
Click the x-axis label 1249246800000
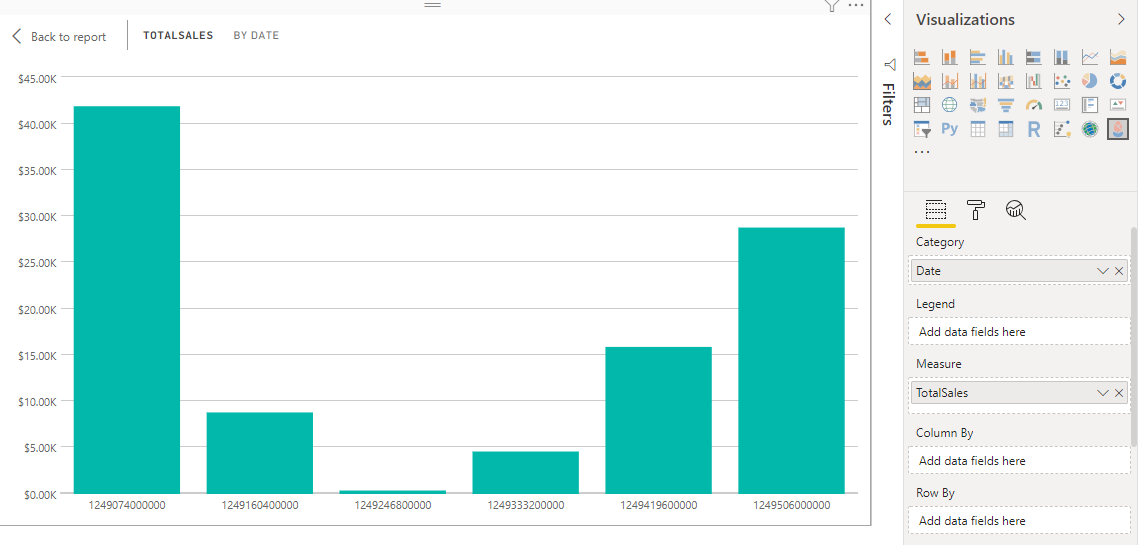pos(393,505)
